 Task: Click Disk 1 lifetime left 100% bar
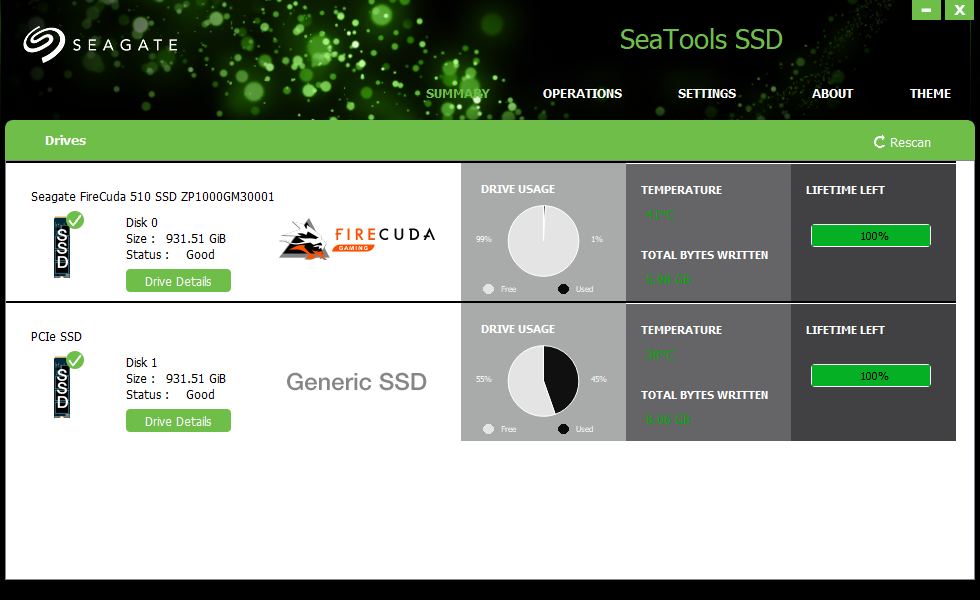tap(871, 376)
